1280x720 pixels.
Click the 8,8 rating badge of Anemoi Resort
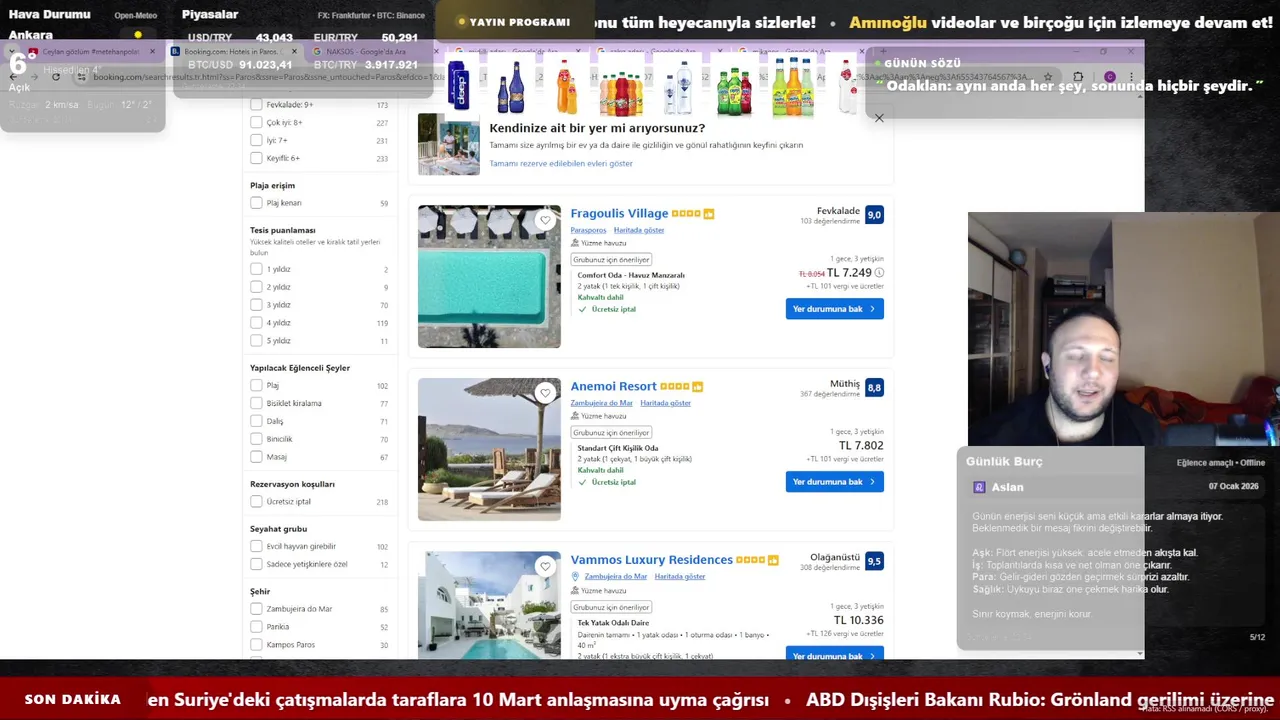point(874,388)
